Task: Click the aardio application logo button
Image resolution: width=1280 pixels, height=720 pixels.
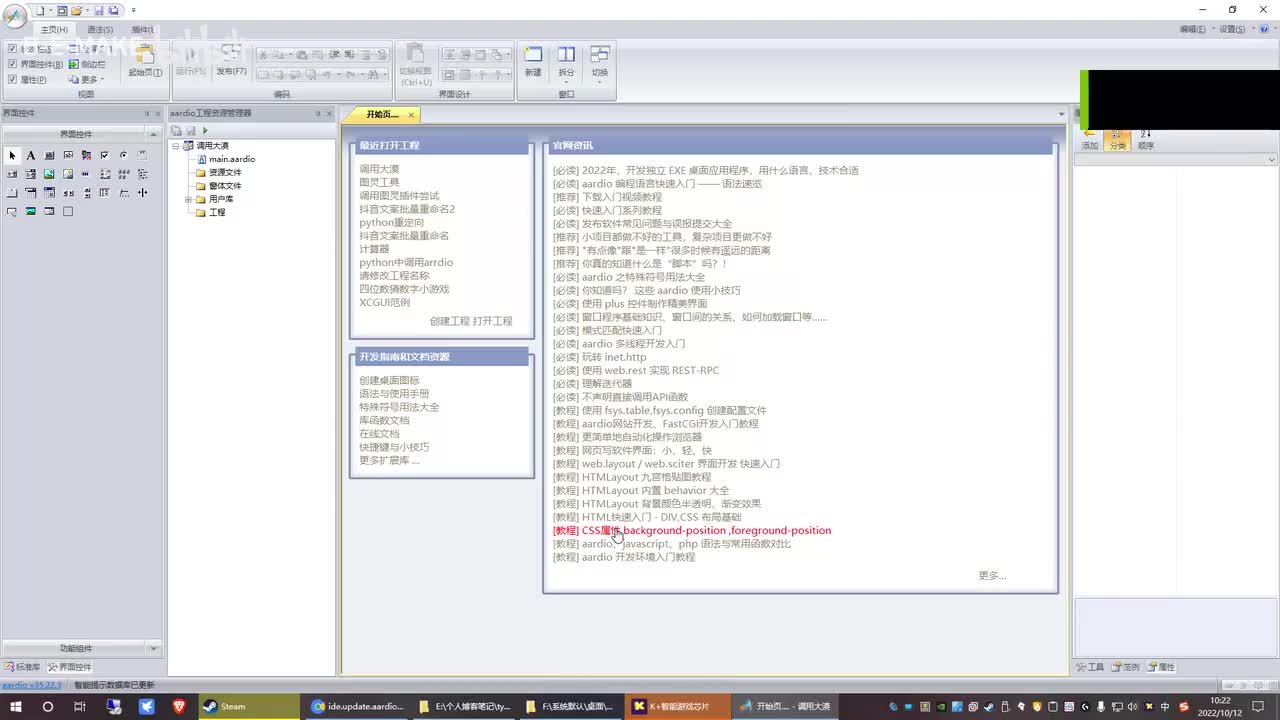Action: pyautogui.click(x=14, y=15)
